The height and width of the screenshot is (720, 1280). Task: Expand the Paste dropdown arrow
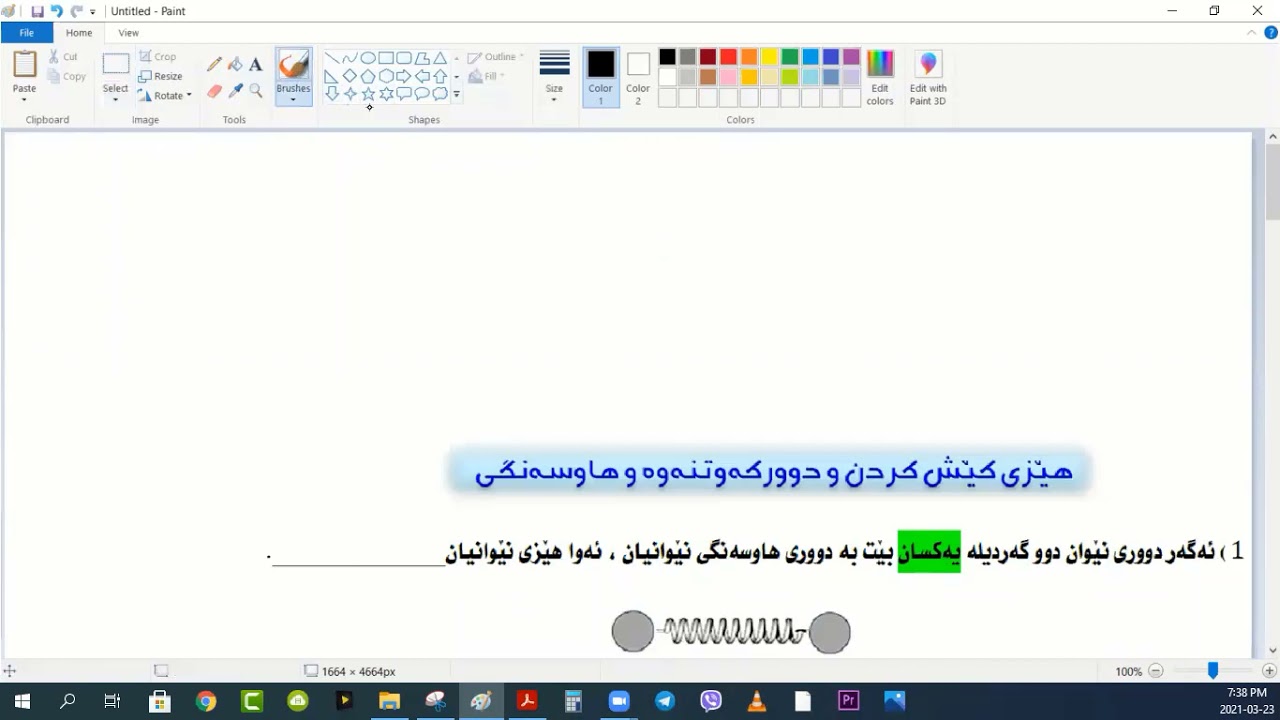[x=24, y=100]
